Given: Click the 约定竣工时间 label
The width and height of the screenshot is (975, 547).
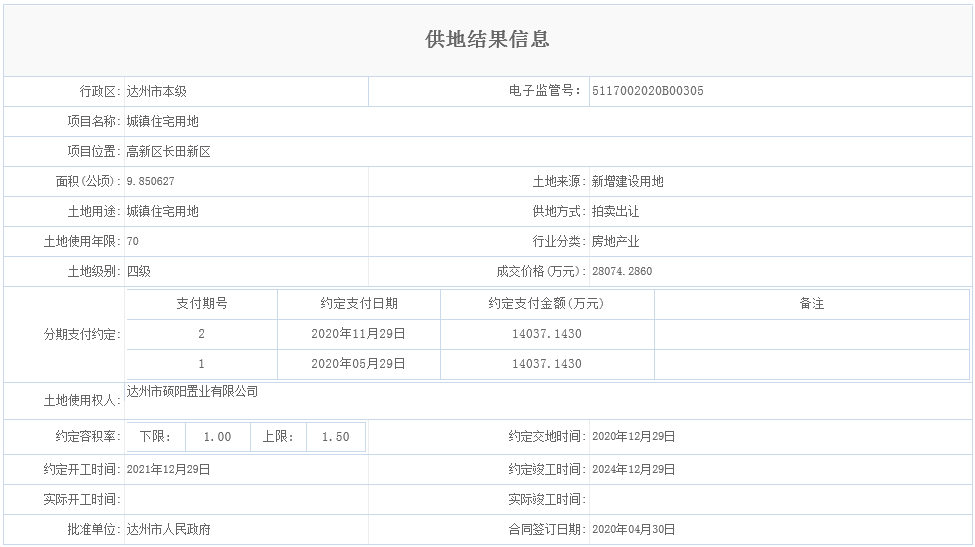Looking at the screenshot, I should pyautogui.click(x=547, y=469).
